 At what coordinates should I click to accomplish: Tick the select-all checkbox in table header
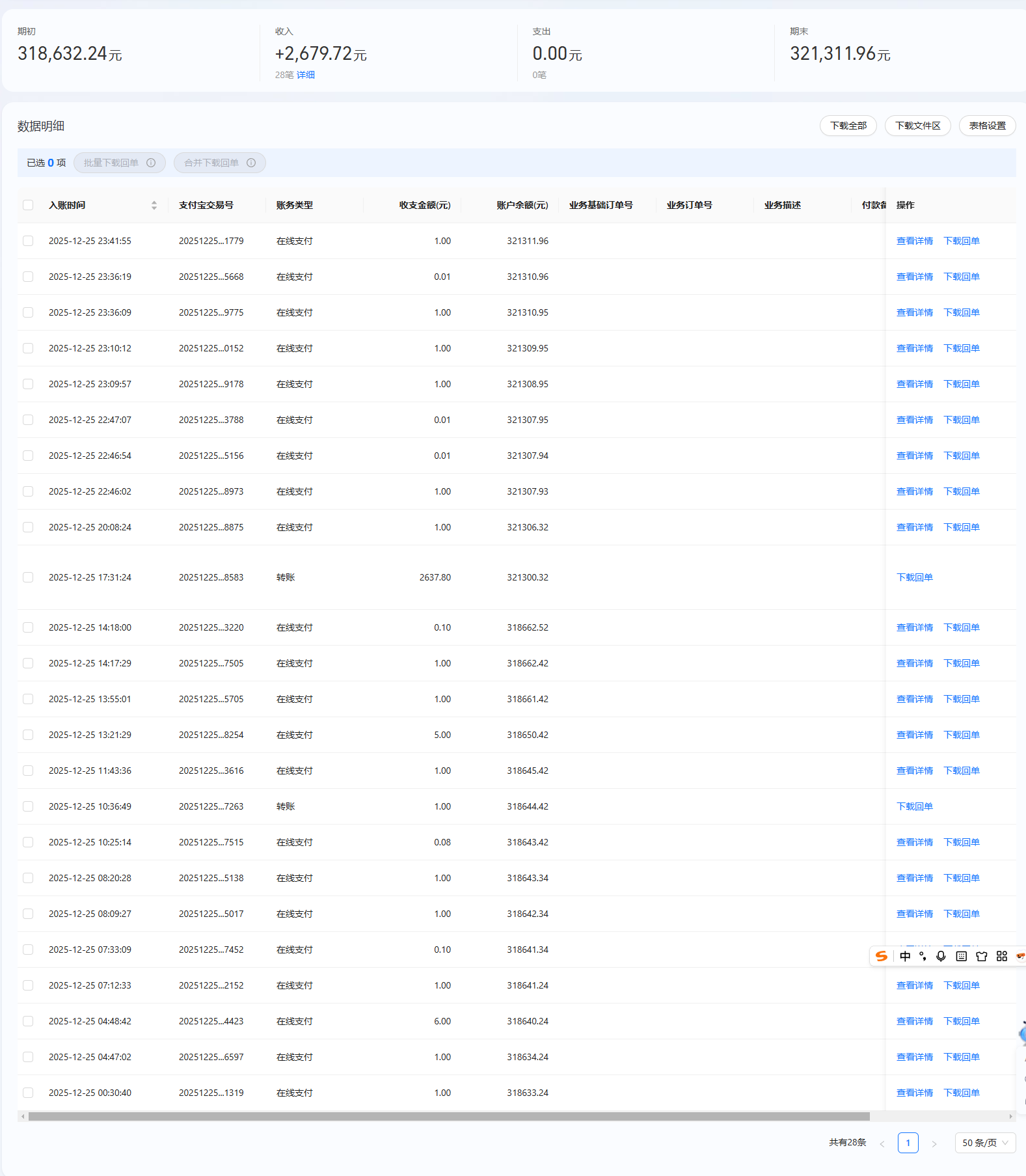(x=28, y=205)
